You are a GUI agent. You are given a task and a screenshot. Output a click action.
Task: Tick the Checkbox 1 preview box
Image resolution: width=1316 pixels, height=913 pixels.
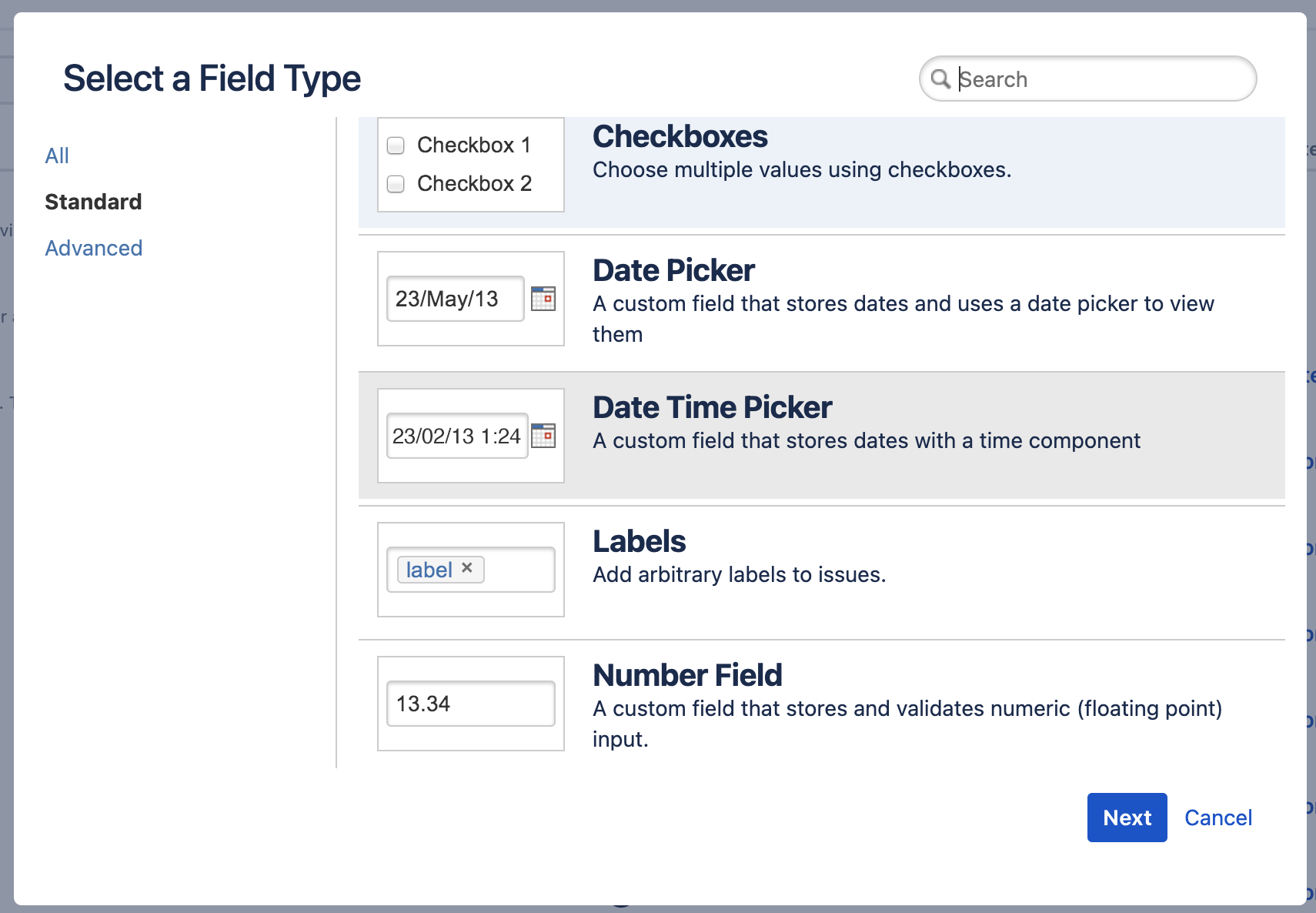pos(396,145)
